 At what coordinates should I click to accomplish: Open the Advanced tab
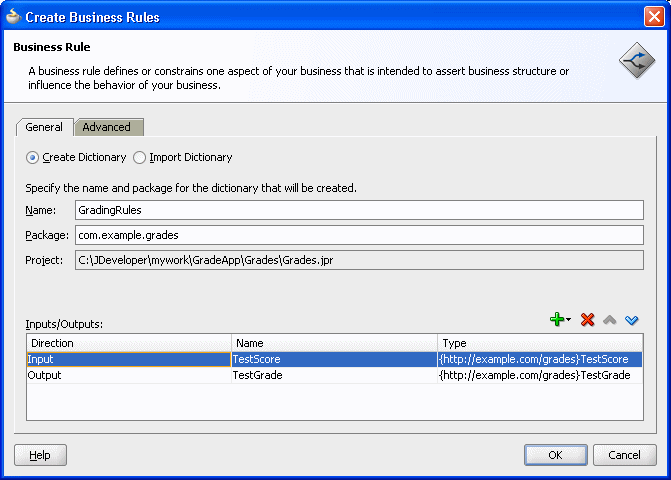[x=107, y=127]
